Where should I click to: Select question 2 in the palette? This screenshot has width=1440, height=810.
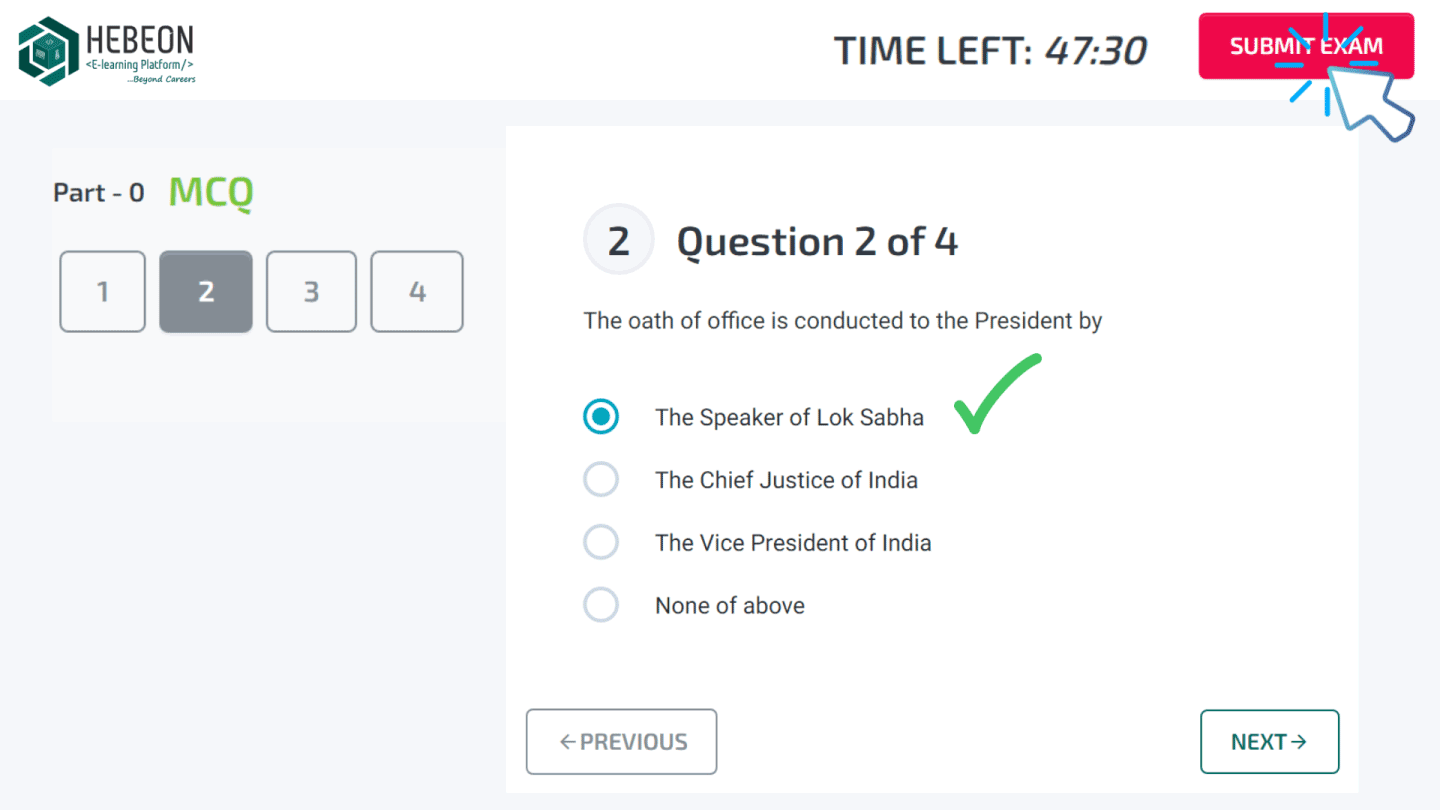206,291
